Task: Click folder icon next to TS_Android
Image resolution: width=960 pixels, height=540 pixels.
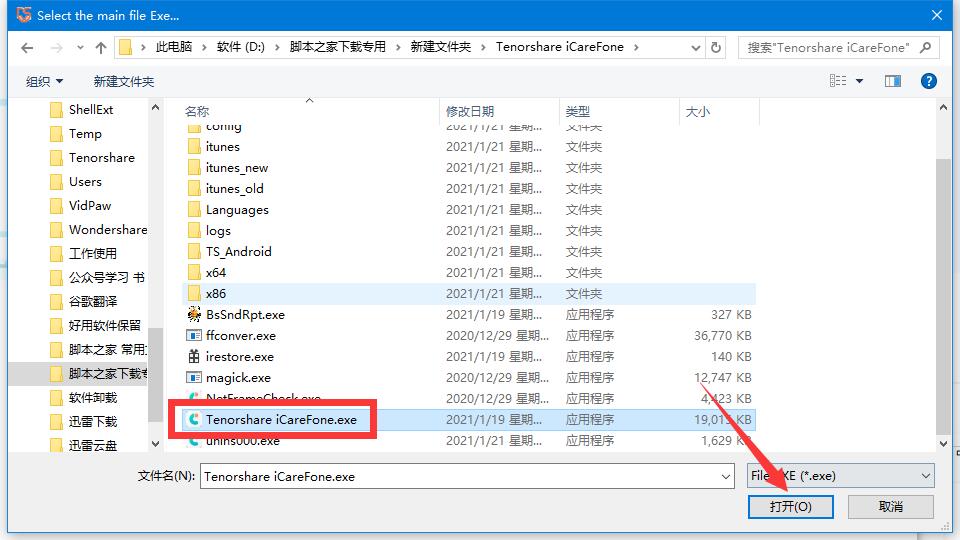Action: click(x=194, y=252)
